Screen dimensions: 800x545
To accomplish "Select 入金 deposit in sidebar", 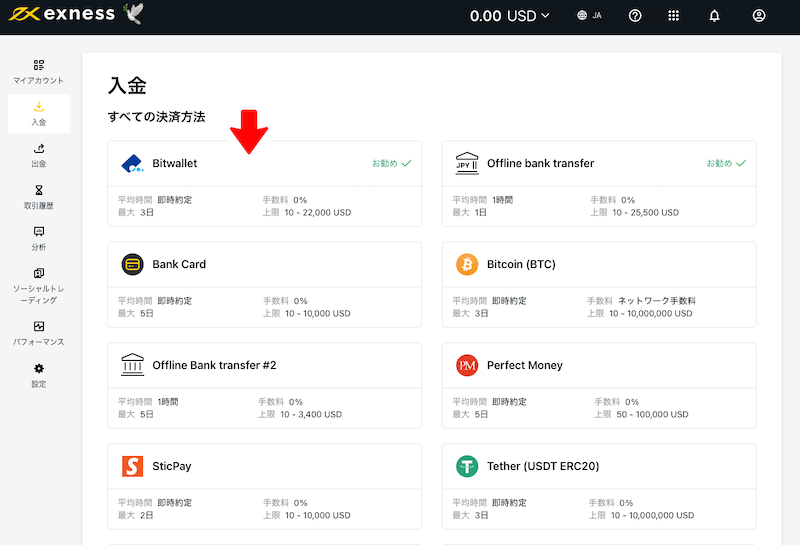I will click(x=39, y=113).
